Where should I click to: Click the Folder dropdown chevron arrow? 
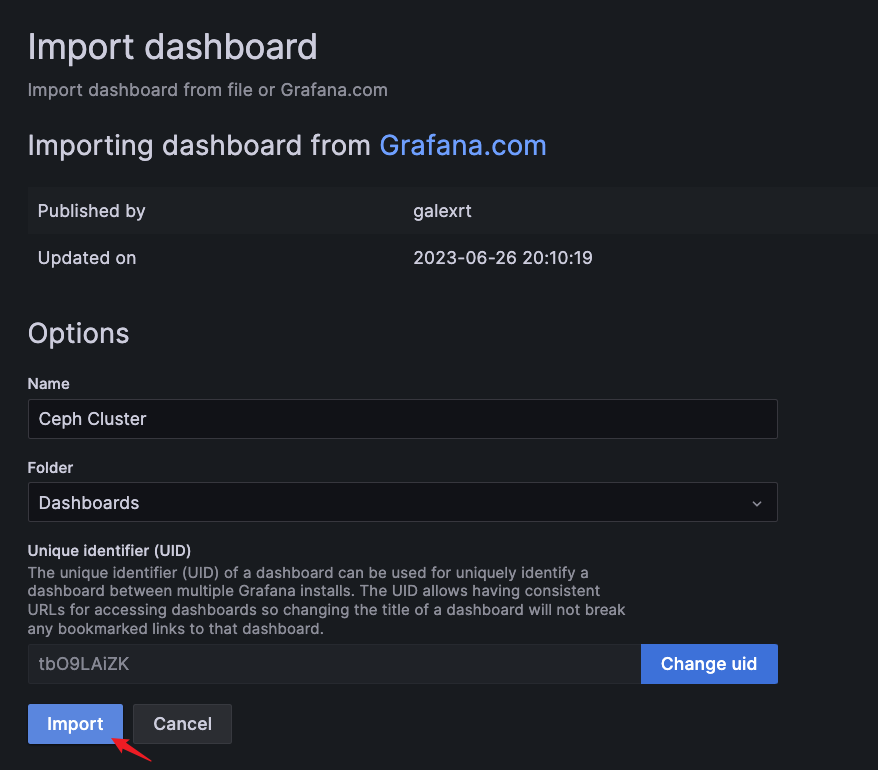pos(756,503)
